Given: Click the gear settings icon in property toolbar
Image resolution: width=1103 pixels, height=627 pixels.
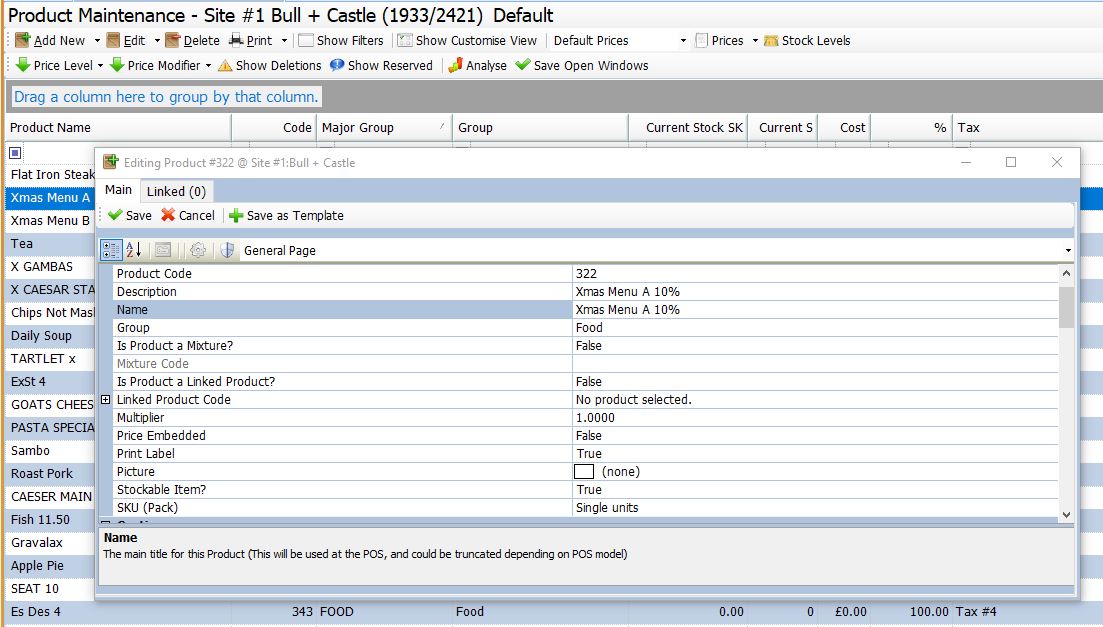Looking at the screenshot, I should (198, 250).
